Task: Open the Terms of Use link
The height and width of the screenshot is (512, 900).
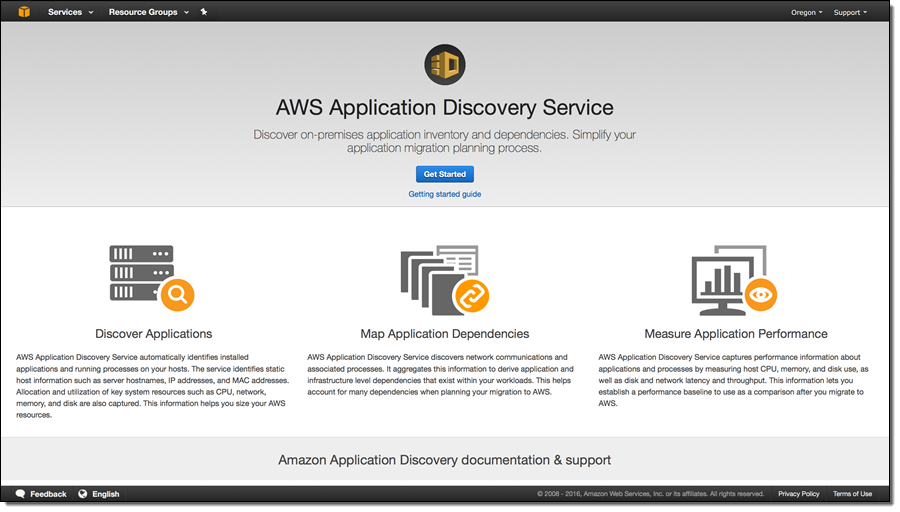Action: pyautogui.click(x=852, y=494)
